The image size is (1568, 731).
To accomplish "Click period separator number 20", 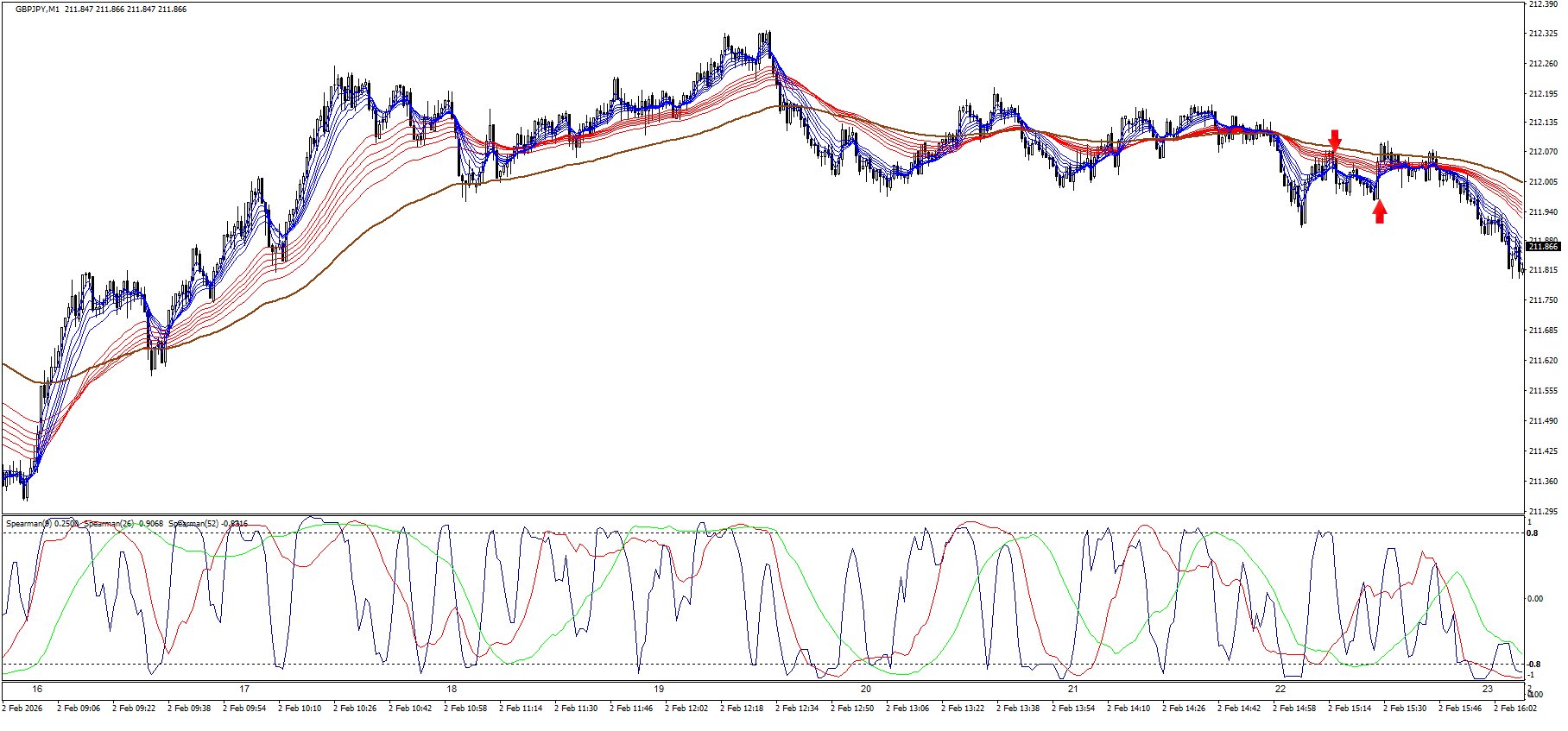I will [866, 690].
